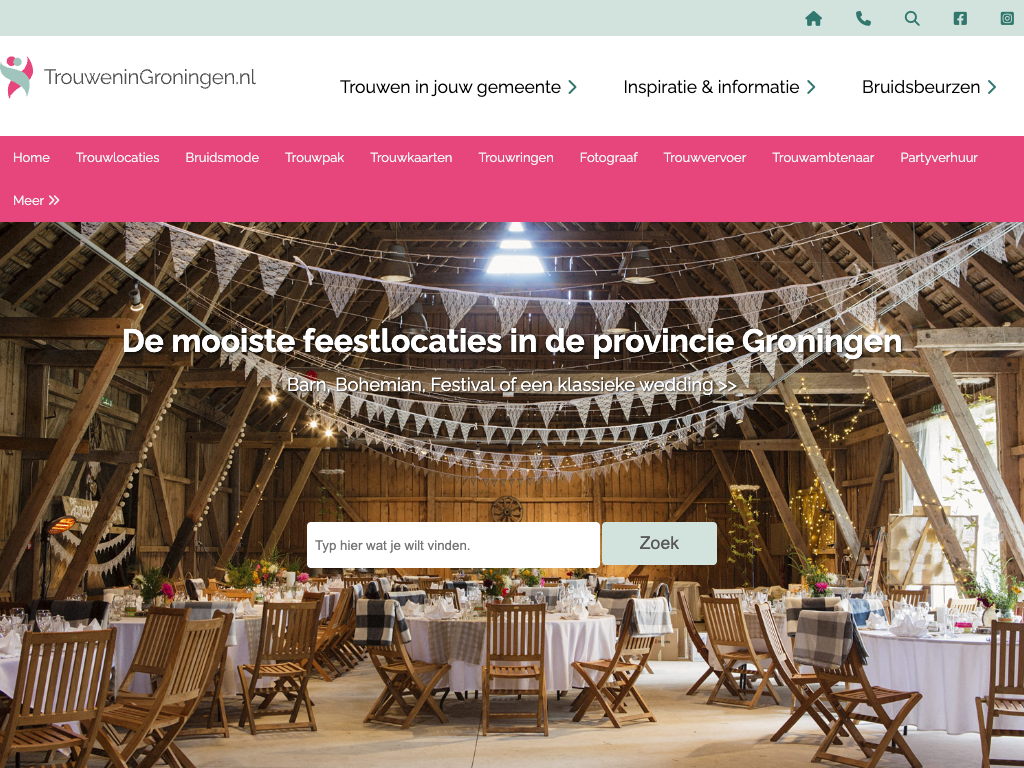
Task: Expand Trouwen in jouw gemeente menu
Action: [x=458, y=87]
